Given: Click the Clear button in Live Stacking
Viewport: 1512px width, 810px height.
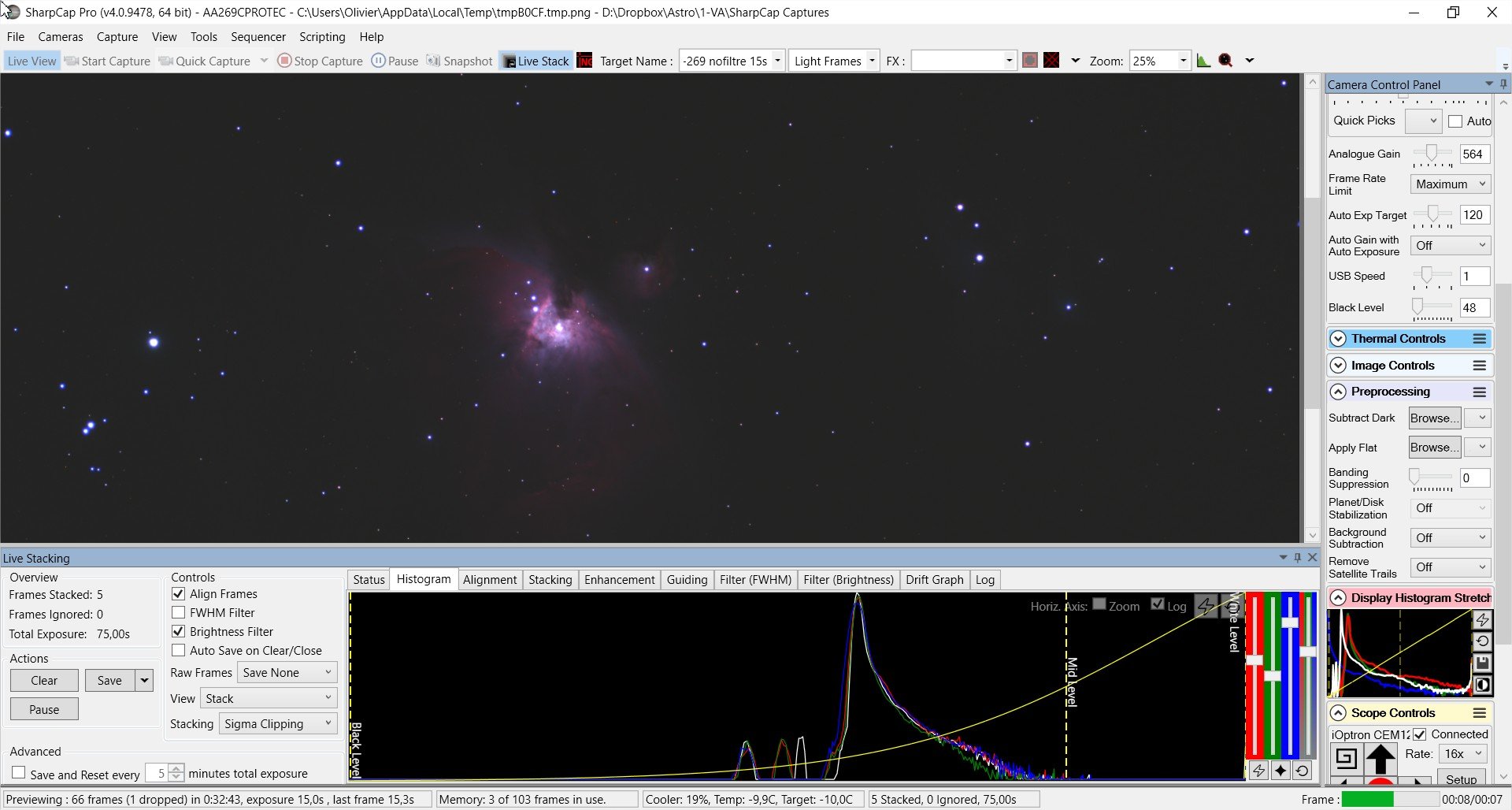Looking at the screenshot, I should (44, 680).
